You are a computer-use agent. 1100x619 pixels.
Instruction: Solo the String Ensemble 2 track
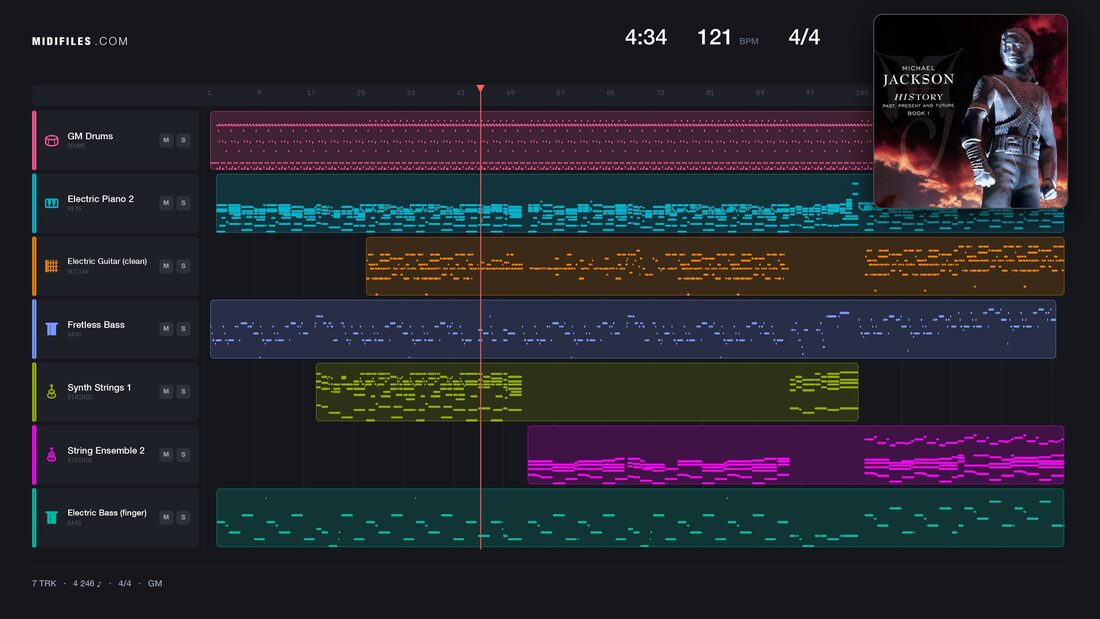point(183,454)
